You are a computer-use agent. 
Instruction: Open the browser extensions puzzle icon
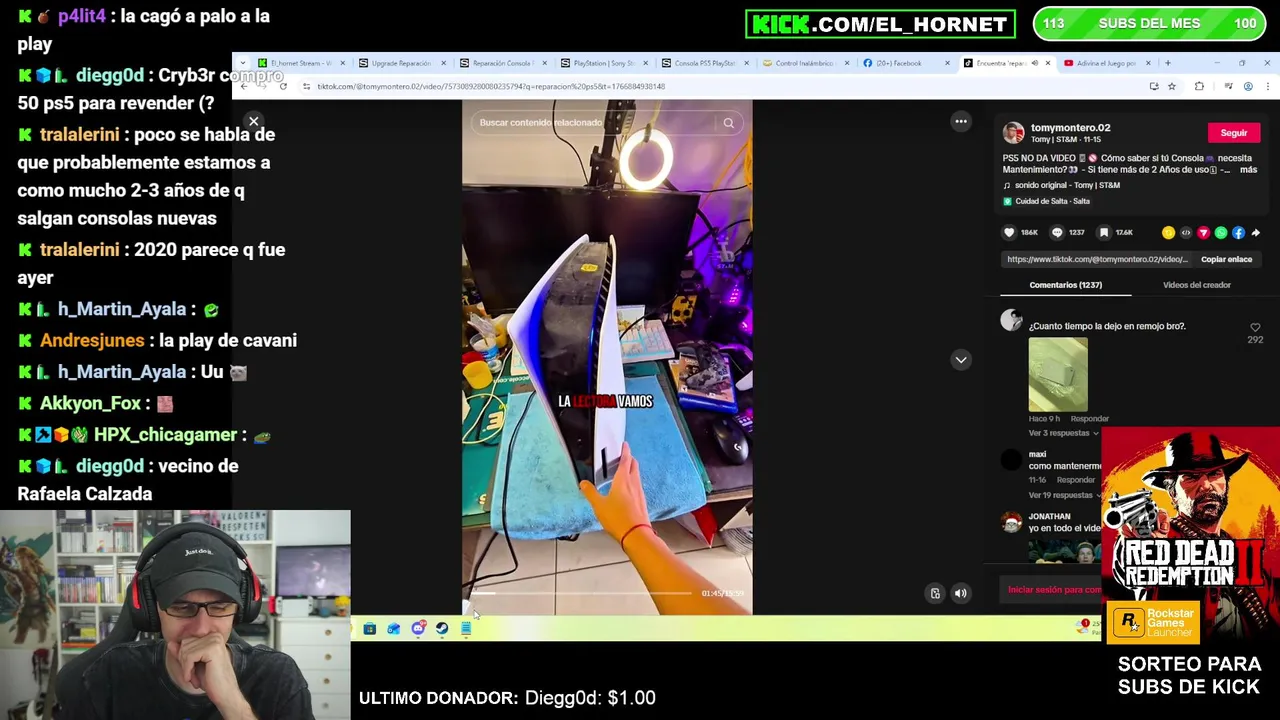pos(1200,87)
